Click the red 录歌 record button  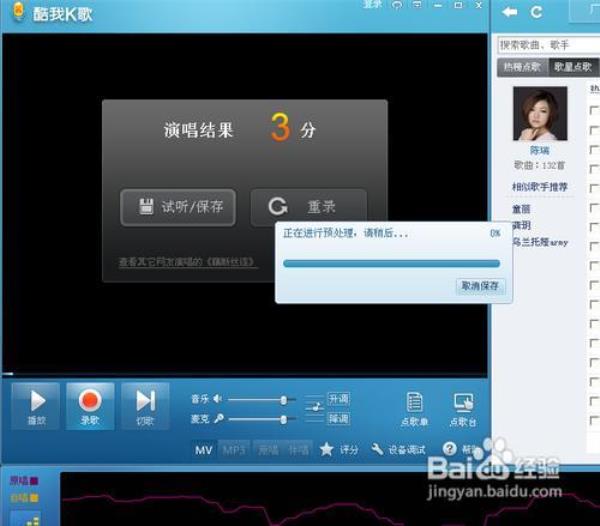click(90, 406)
